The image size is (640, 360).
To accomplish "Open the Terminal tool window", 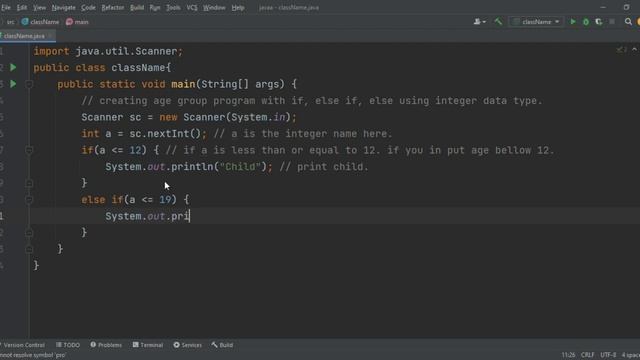I will [x=148, y=345].
